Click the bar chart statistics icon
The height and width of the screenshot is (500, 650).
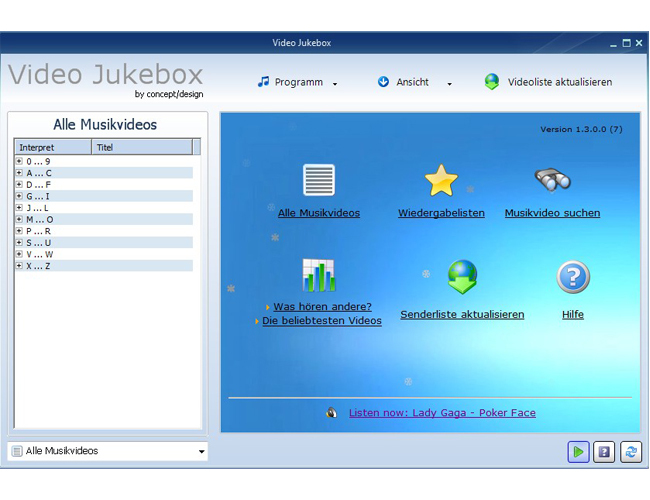pos(318,275)
